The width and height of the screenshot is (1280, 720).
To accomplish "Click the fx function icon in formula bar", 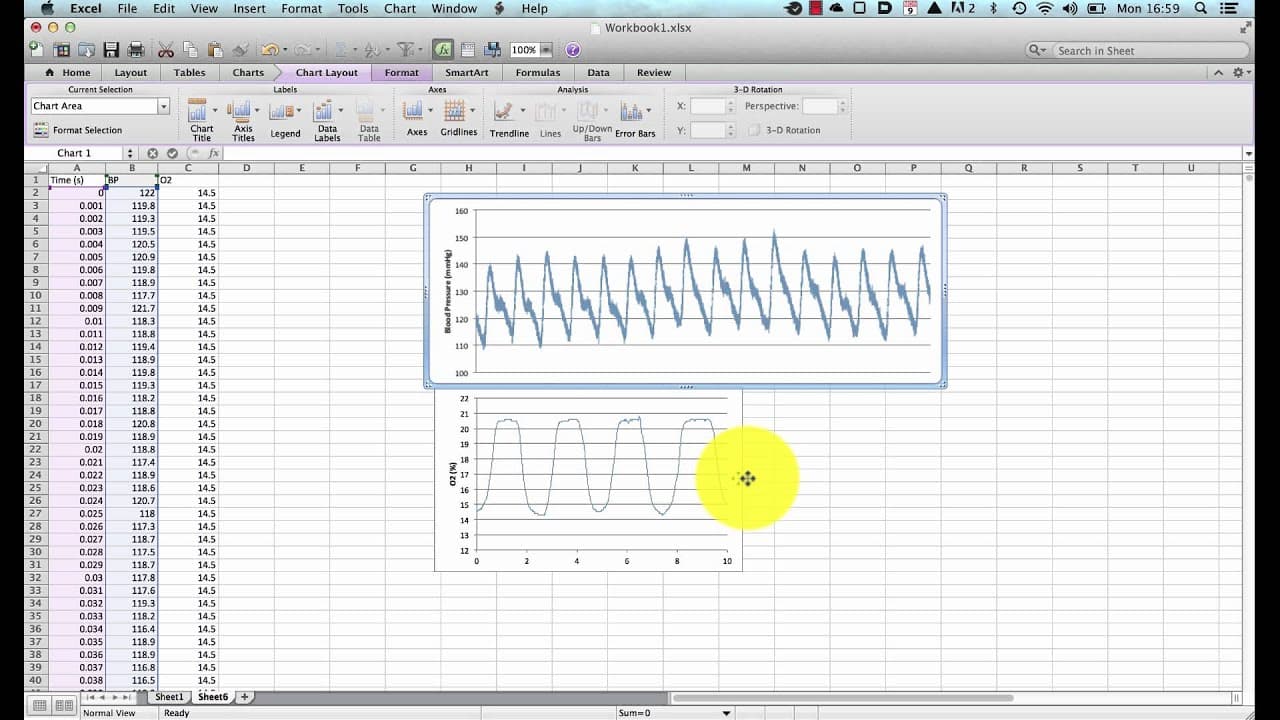I will tap(214, 153).
